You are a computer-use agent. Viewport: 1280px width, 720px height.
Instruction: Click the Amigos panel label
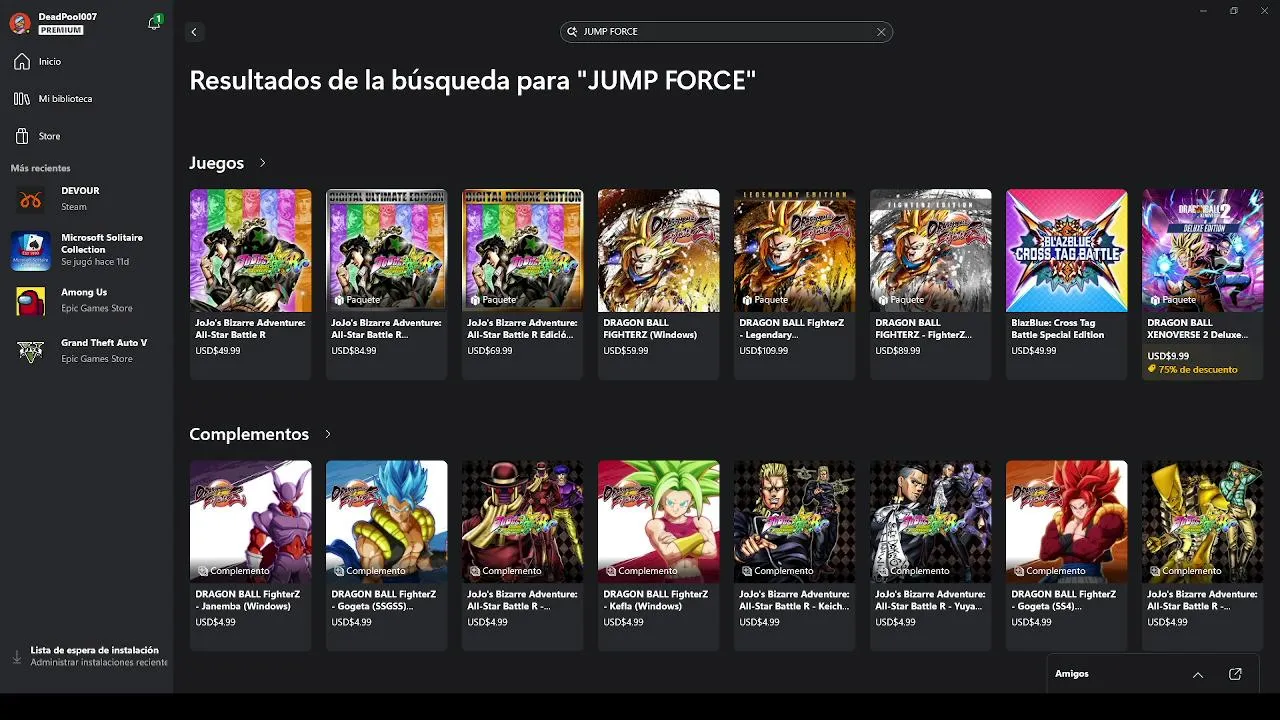point(1071,674)
